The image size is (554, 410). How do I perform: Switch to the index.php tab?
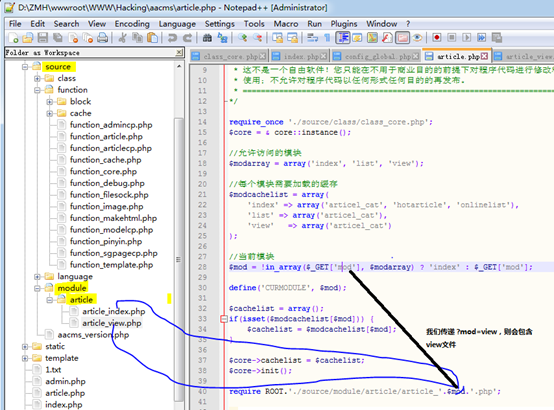(299, 56)
